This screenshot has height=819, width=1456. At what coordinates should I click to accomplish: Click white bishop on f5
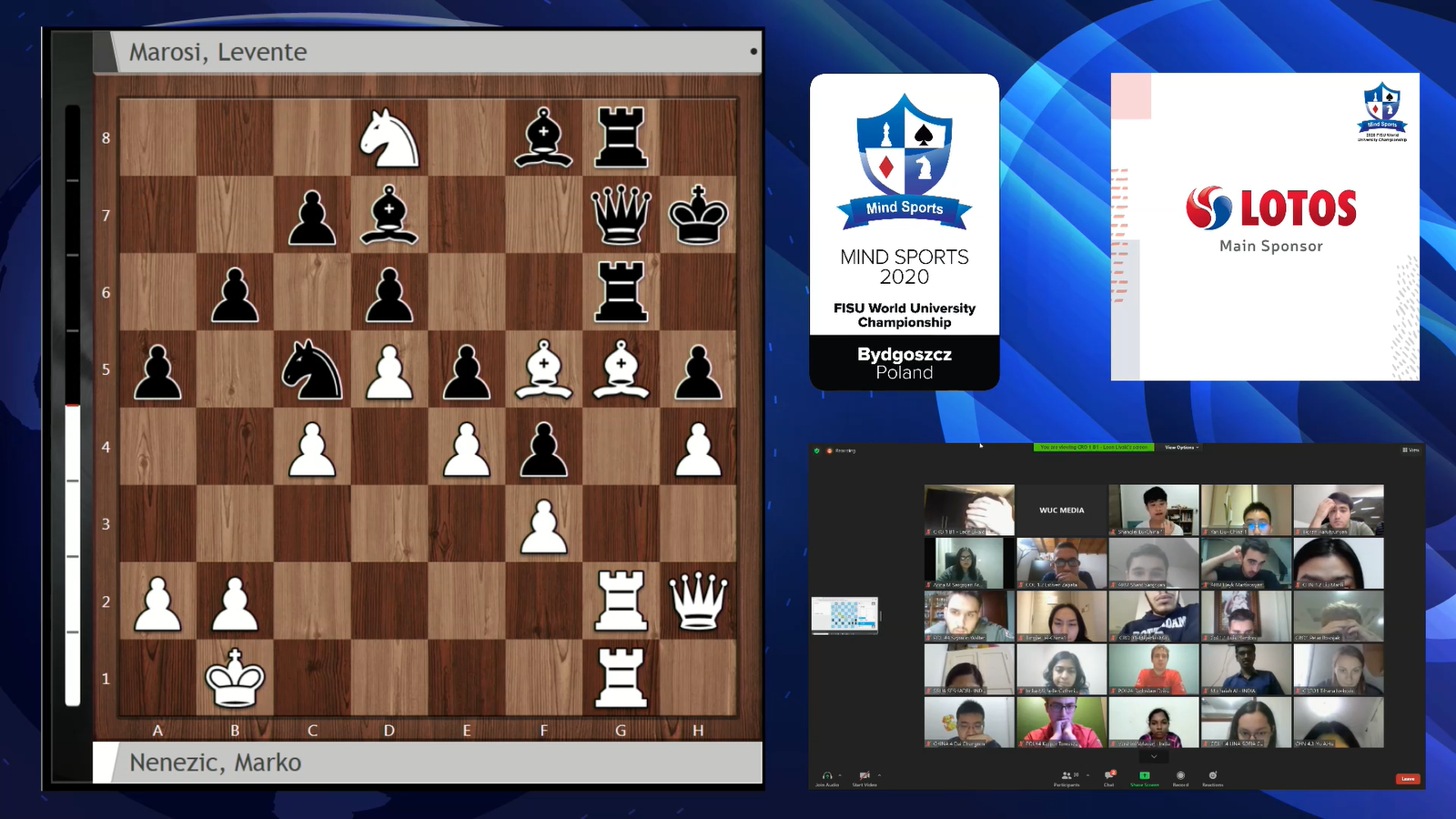point(544,370)
